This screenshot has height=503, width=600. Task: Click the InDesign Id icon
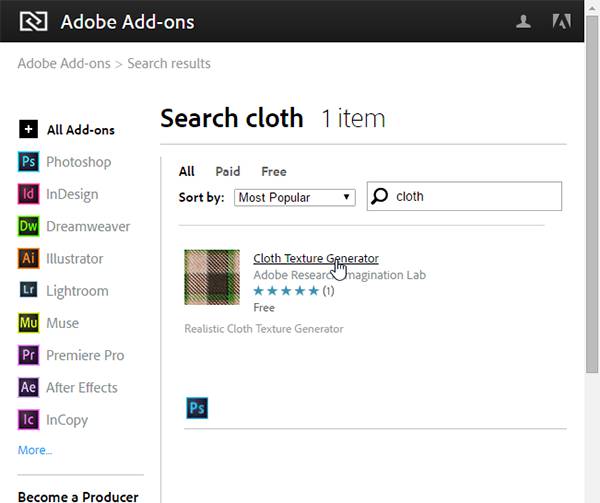pos(28,194)
